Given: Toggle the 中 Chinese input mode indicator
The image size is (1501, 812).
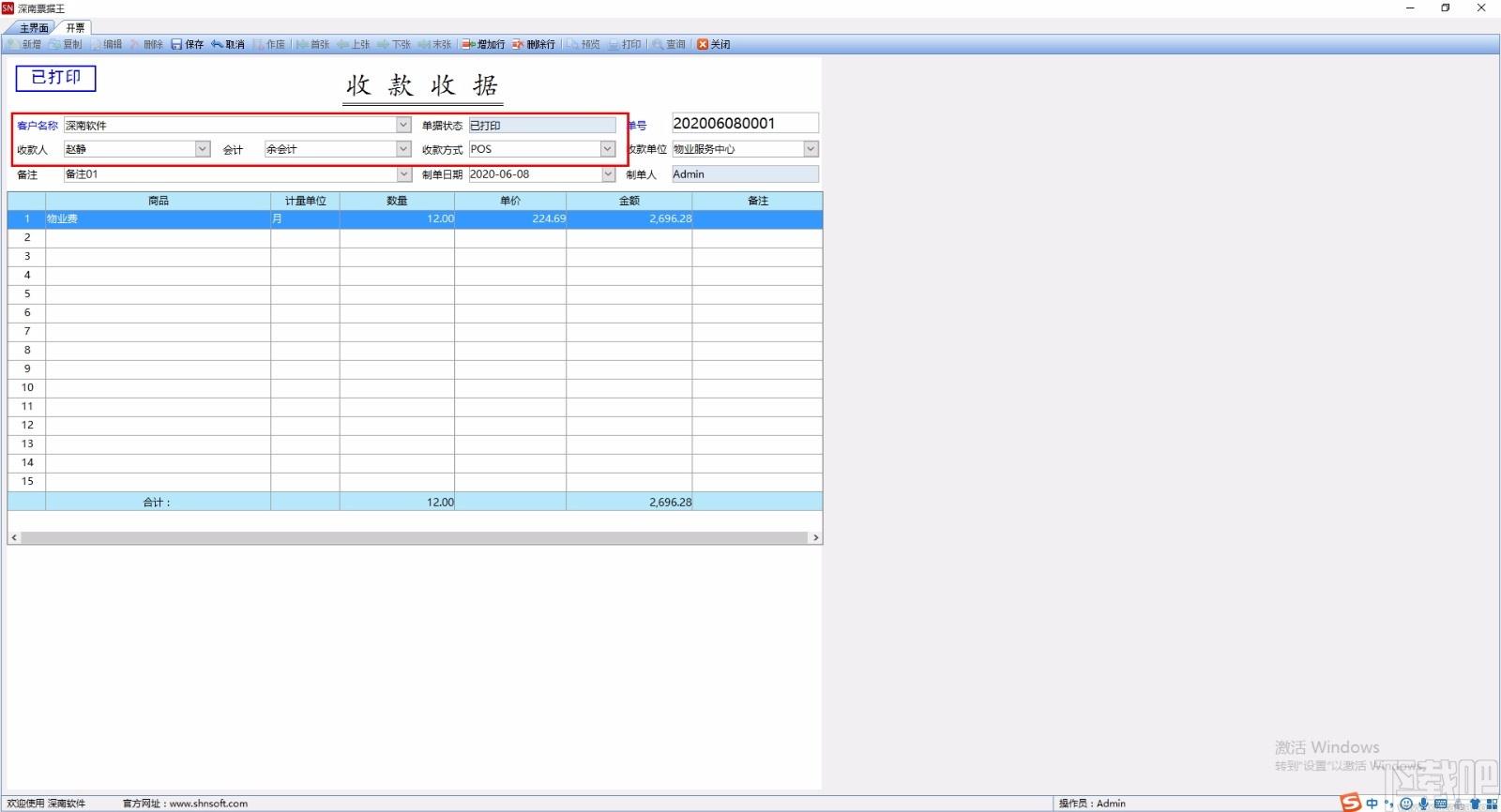Looking at the screenshot, I should click(x=1372, y=804).
